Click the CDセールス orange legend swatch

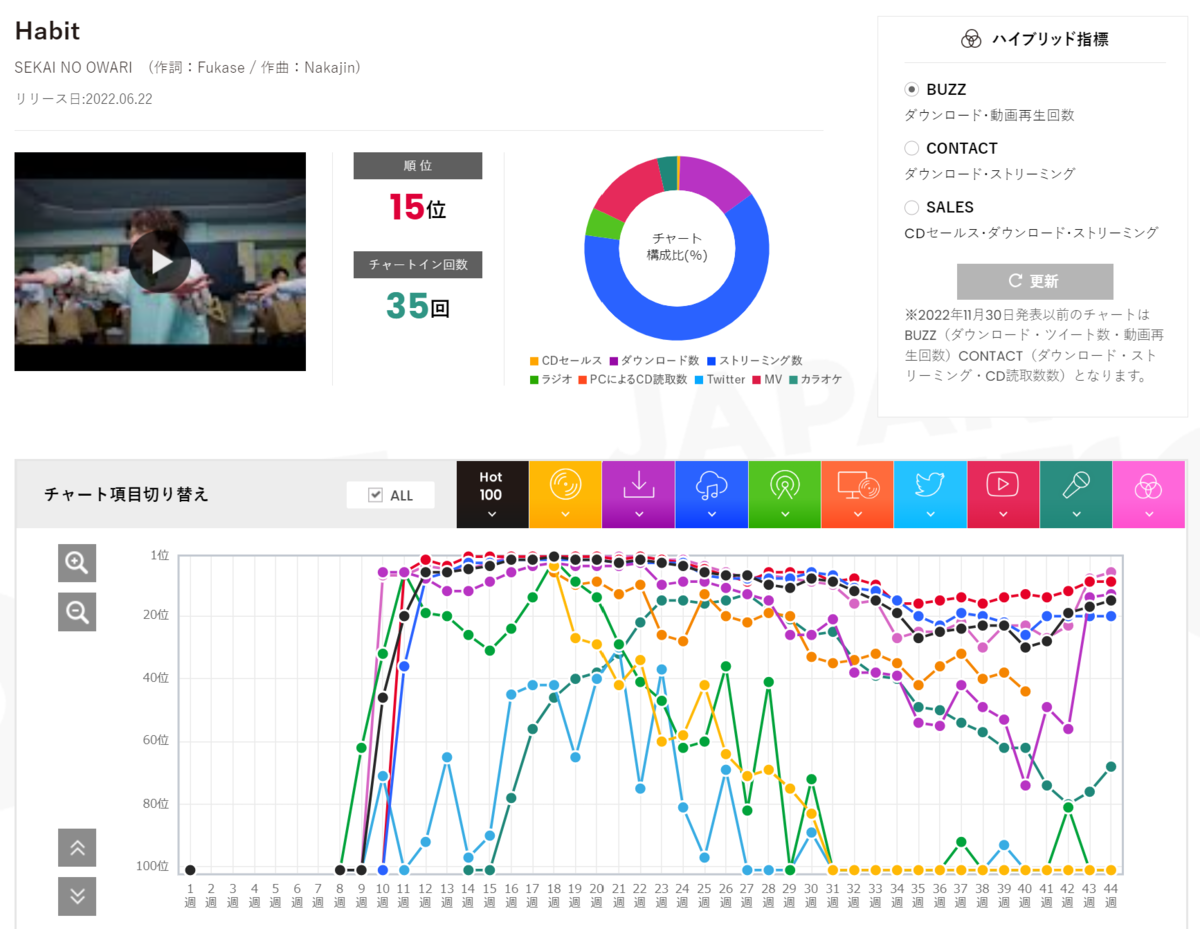click(534, 361)
